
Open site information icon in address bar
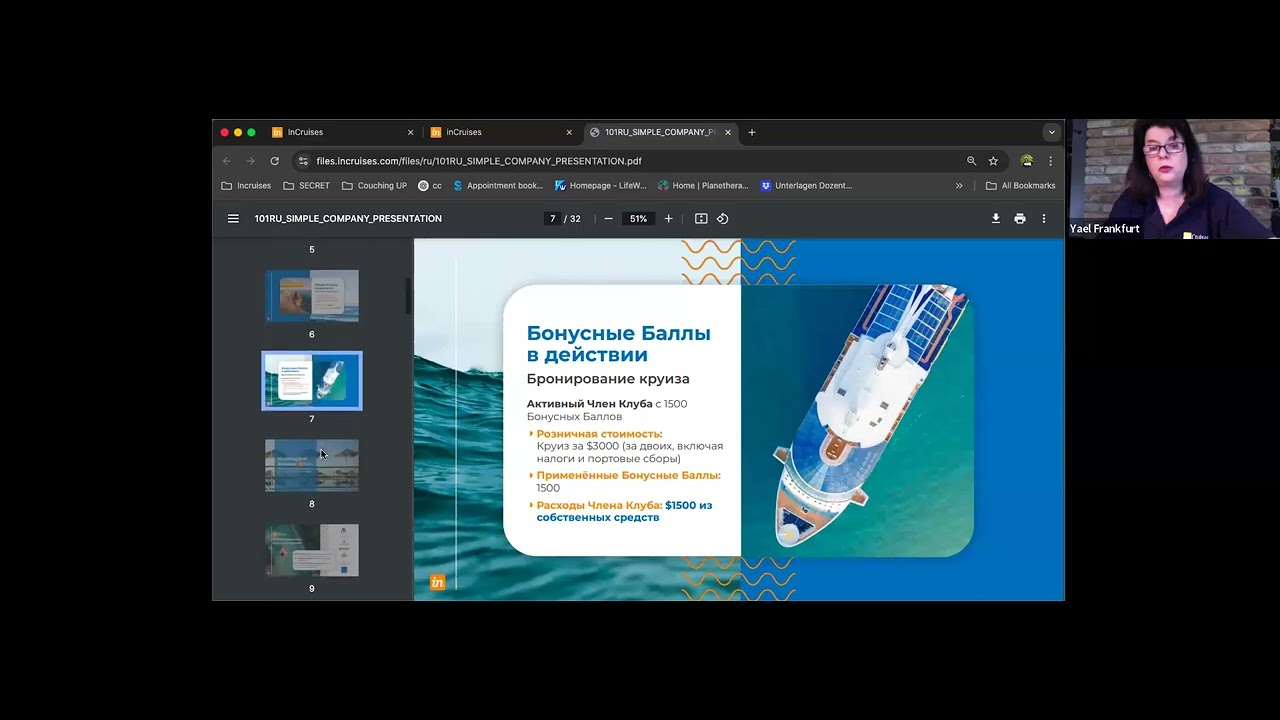pos(303,161)
